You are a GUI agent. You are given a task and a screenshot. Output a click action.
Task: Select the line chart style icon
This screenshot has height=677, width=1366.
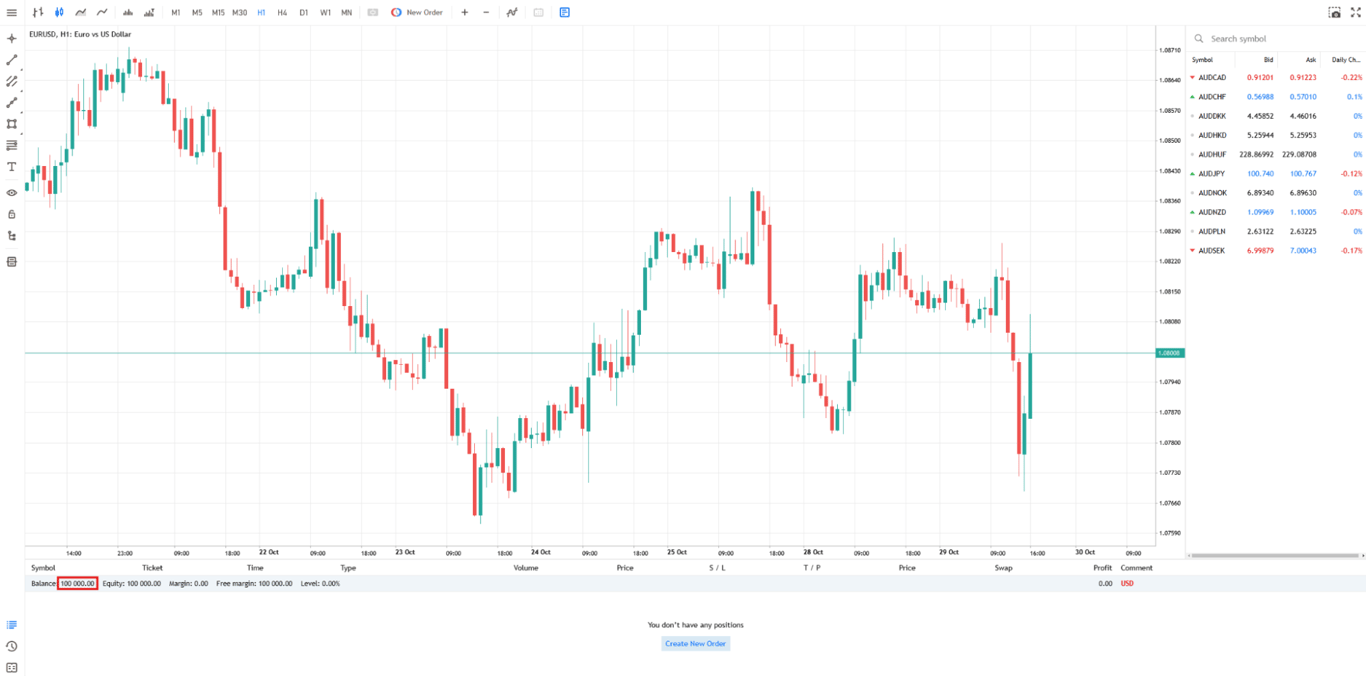coord(102,12)
